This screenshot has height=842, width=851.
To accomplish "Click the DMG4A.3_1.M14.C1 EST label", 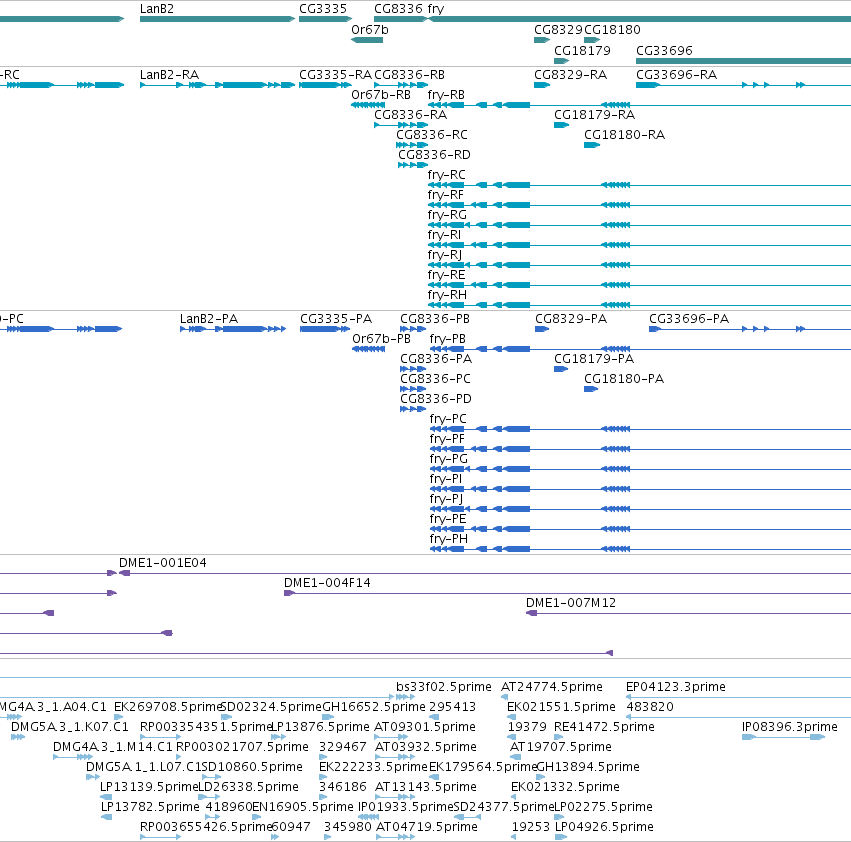I will 112,747.
